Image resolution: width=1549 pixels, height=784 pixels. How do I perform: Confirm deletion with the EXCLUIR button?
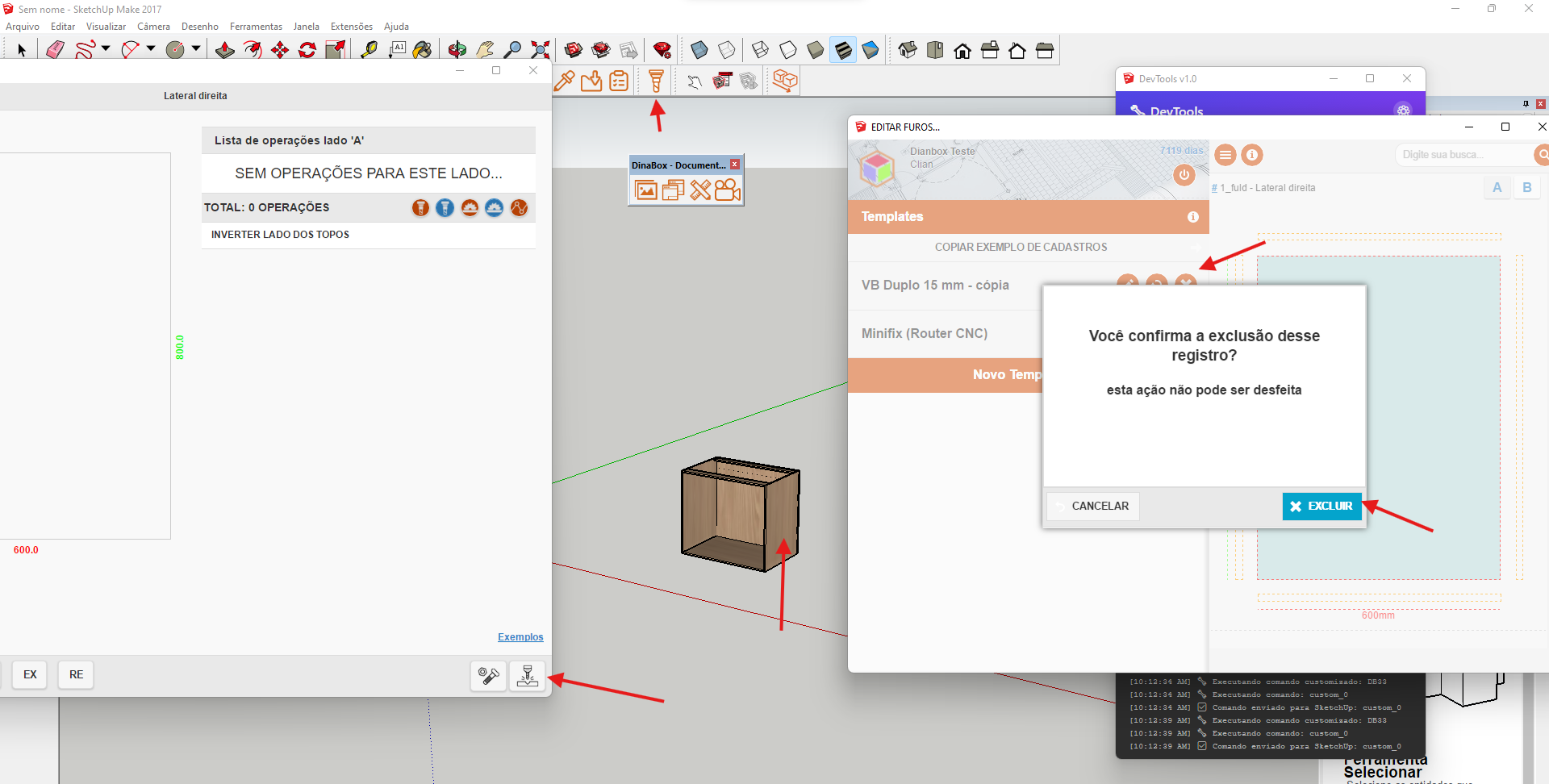(1321, 507)
